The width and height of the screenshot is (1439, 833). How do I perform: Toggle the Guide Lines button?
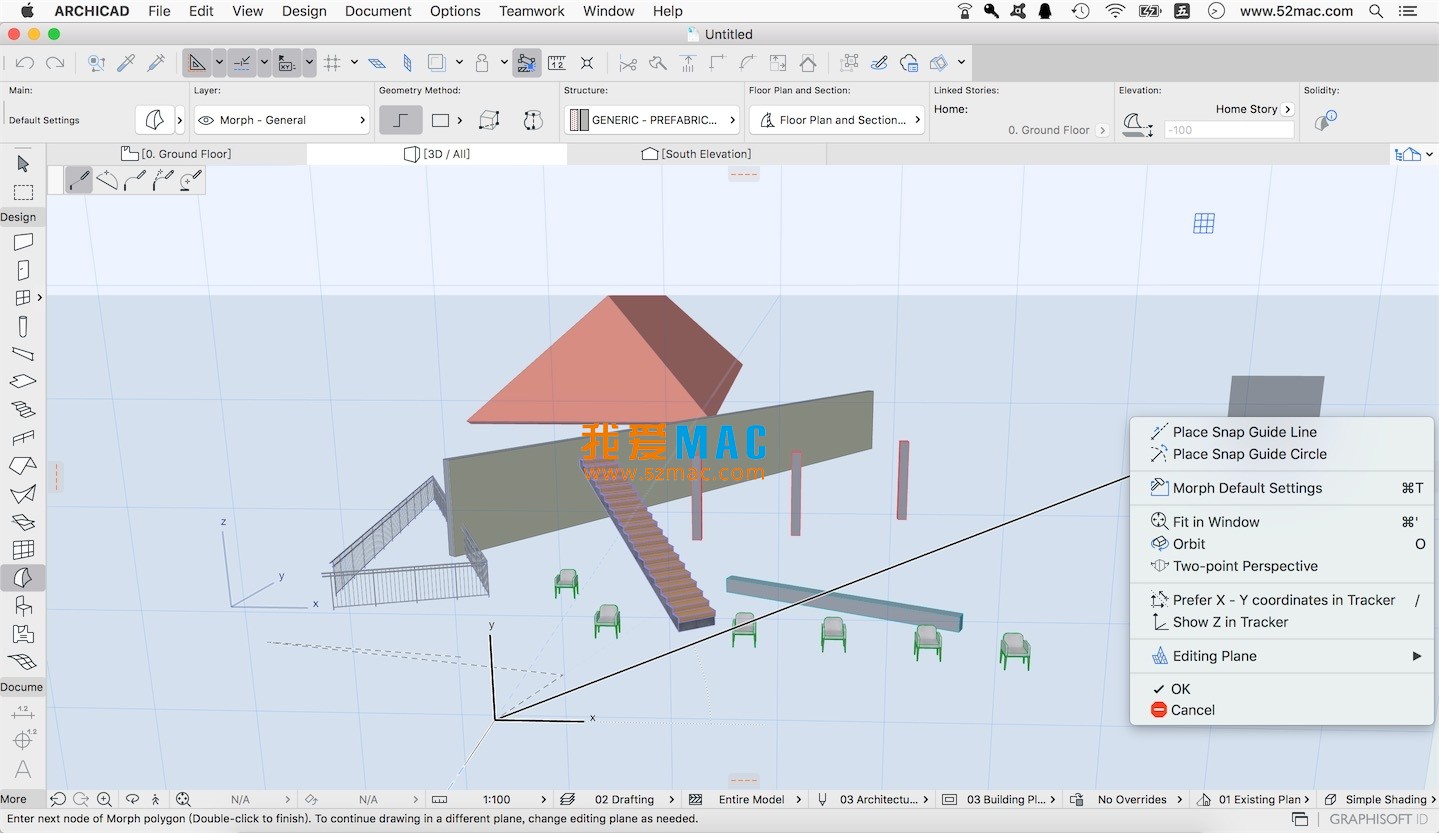198,62
